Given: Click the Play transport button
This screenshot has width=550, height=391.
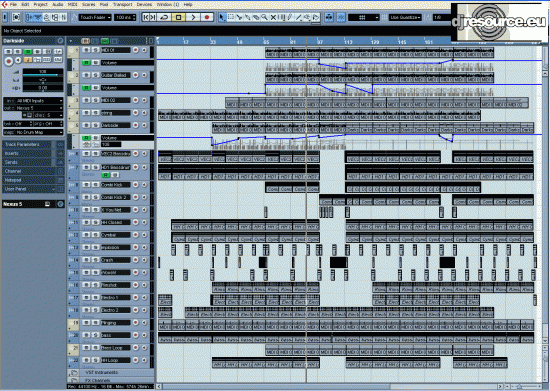Looking at the screenshot, I should click(x=193, y=17).
